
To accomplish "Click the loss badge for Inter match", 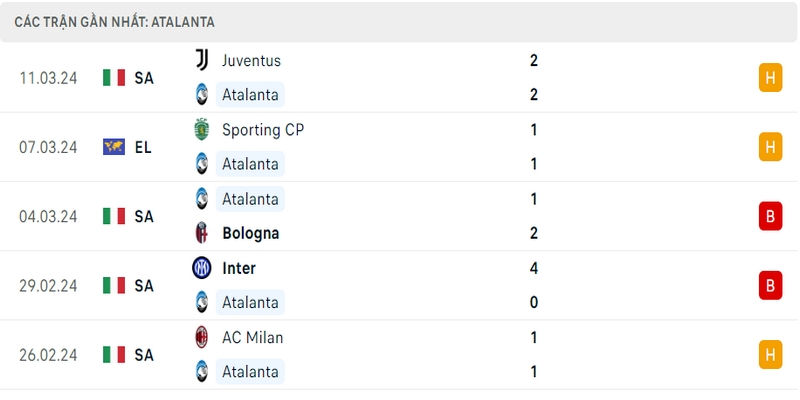I will point(770,285).
